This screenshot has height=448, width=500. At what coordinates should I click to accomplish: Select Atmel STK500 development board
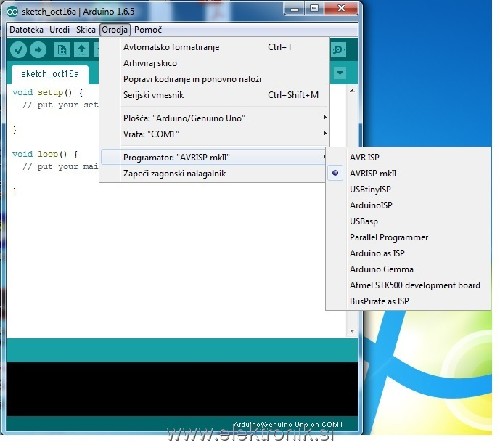coord(408,285)
